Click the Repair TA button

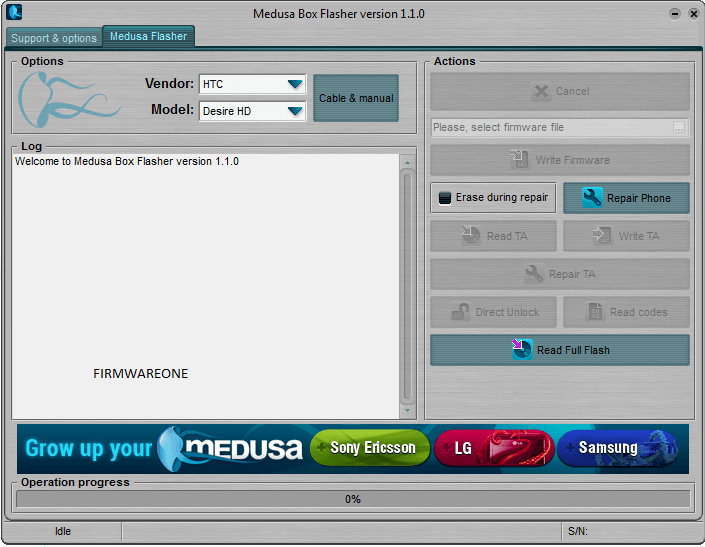[x=560, y=274]
